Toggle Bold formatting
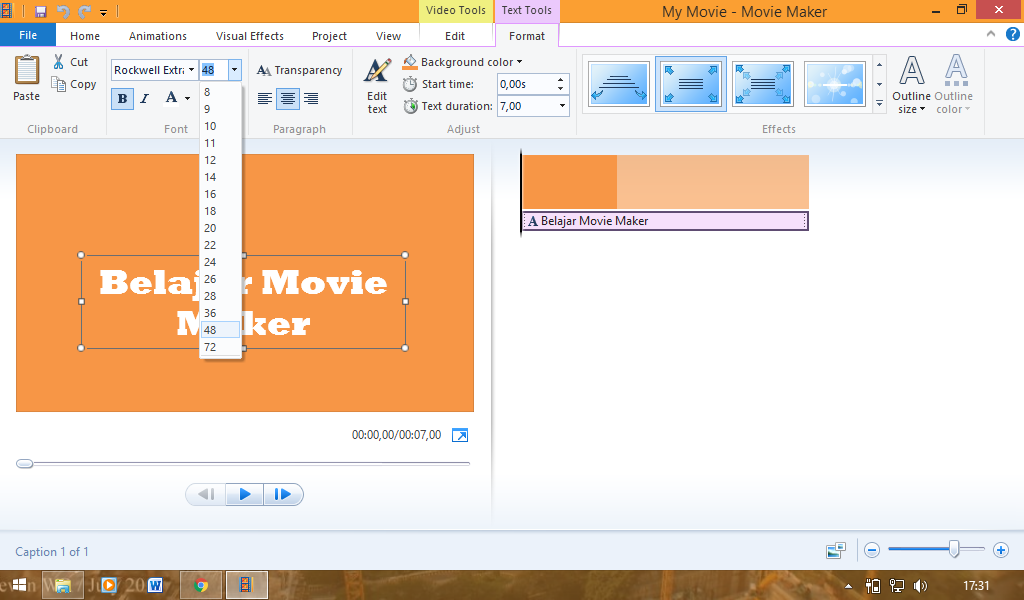1024x600 pixels. [122, 99]
